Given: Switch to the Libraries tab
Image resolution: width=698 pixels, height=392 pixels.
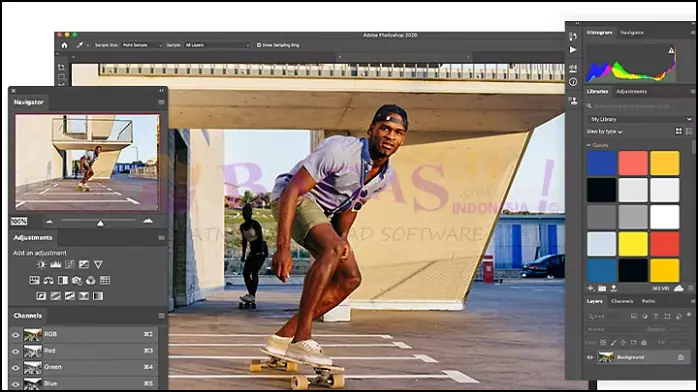Looking at the screenshot, I should click(x=597, y=91).
